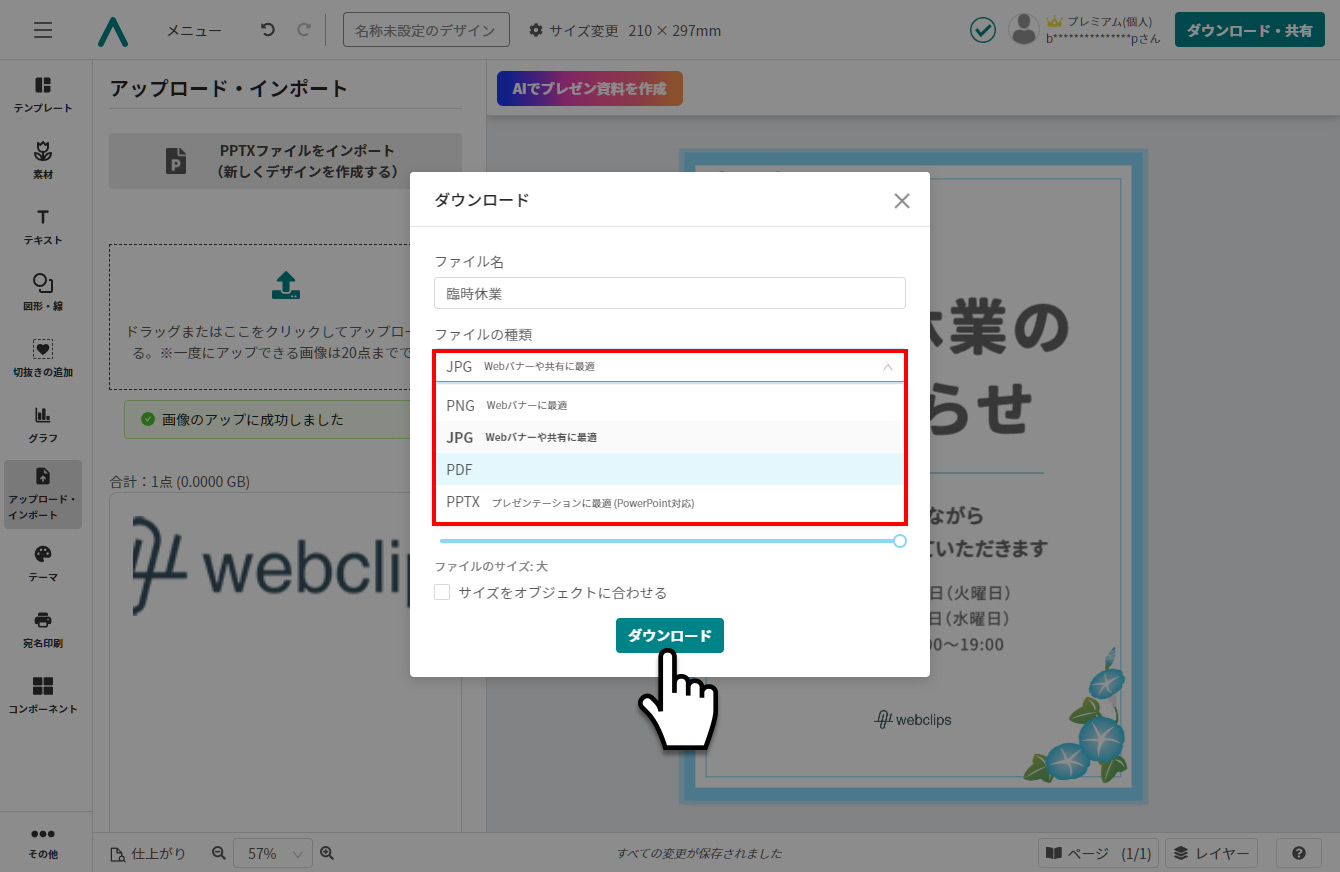Click すべての変更が保存されました status text
This screenshot has width=1340, height=872.
click(699, 853)
